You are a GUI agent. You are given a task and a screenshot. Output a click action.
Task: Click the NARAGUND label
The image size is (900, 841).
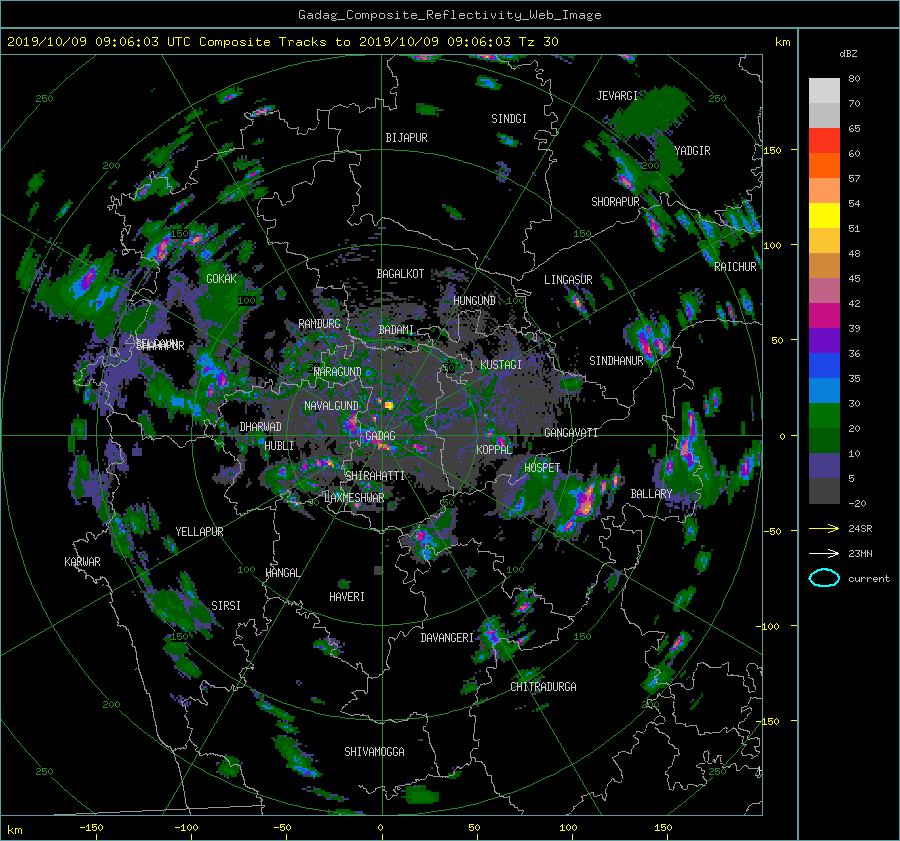(x=338, y=372)
